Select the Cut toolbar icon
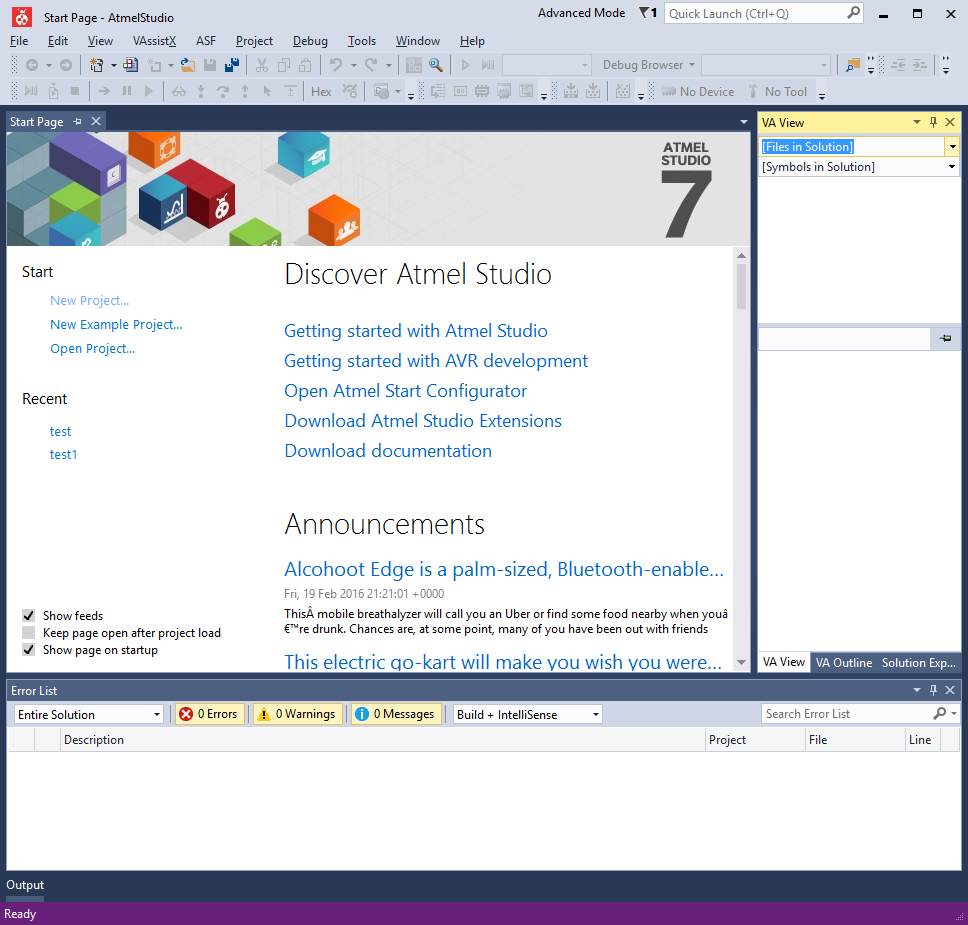 point(261,64)
